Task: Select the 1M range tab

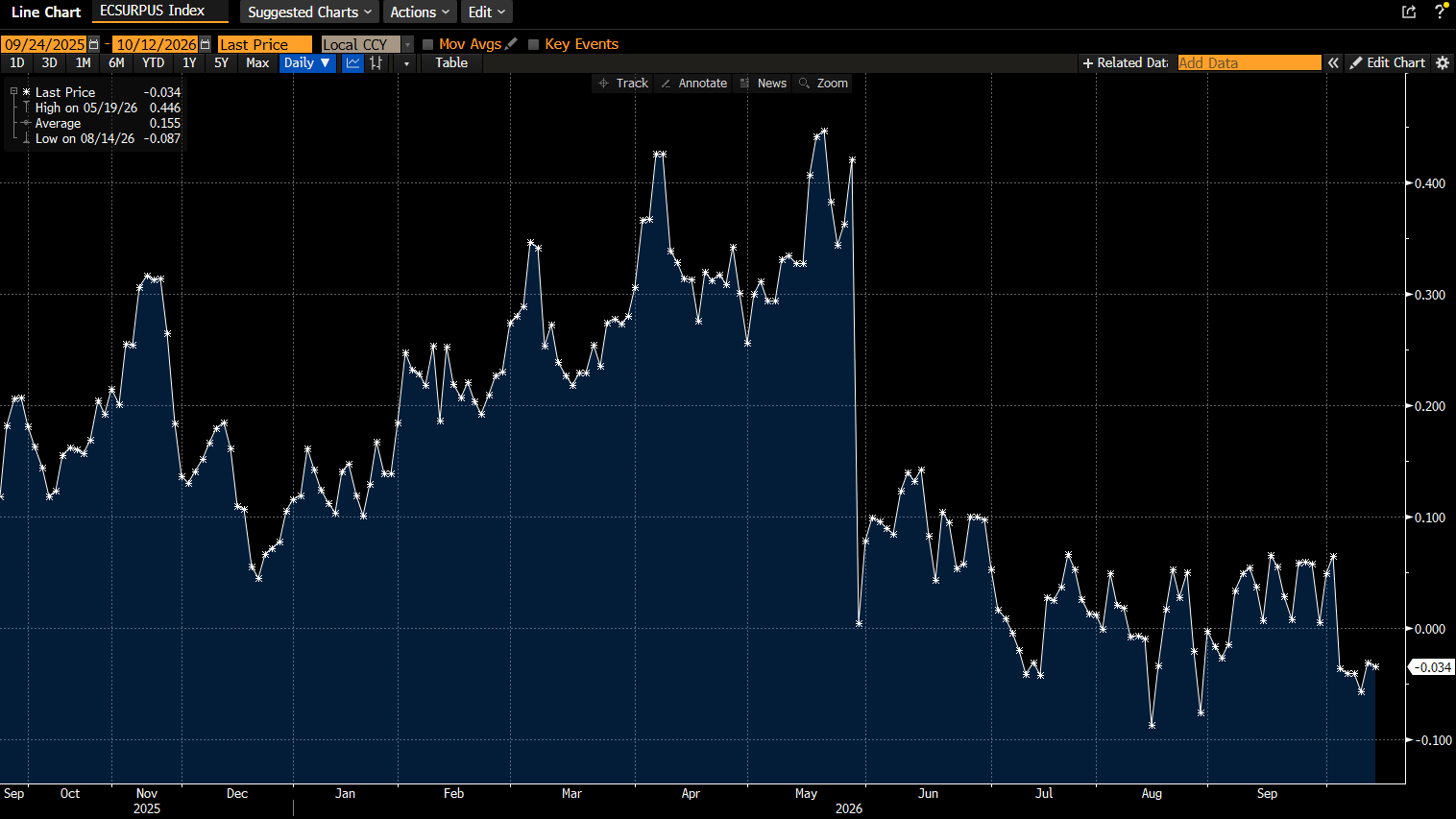Action: click(84, 62)
